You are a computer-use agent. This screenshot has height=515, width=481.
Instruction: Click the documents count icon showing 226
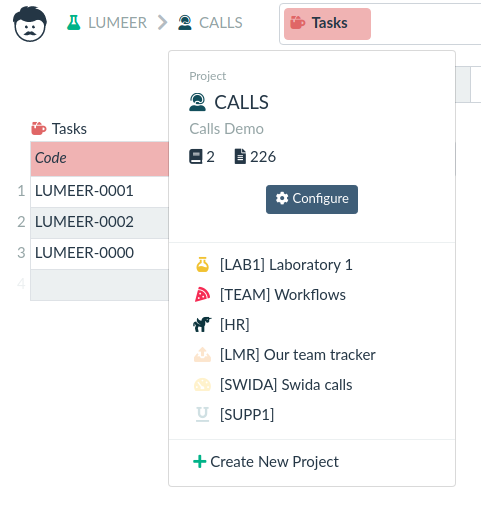240,157
